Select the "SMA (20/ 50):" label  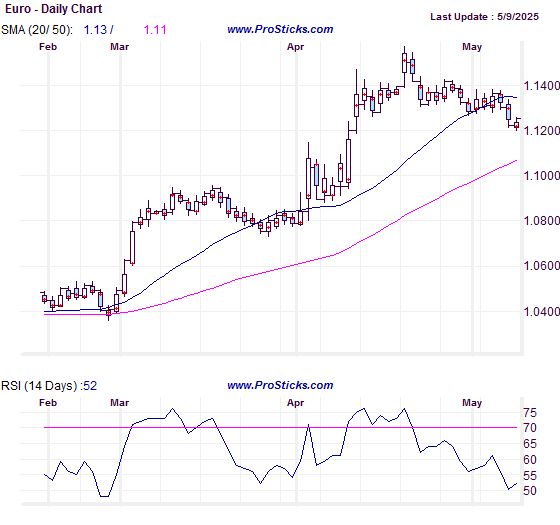coord(37,30)
